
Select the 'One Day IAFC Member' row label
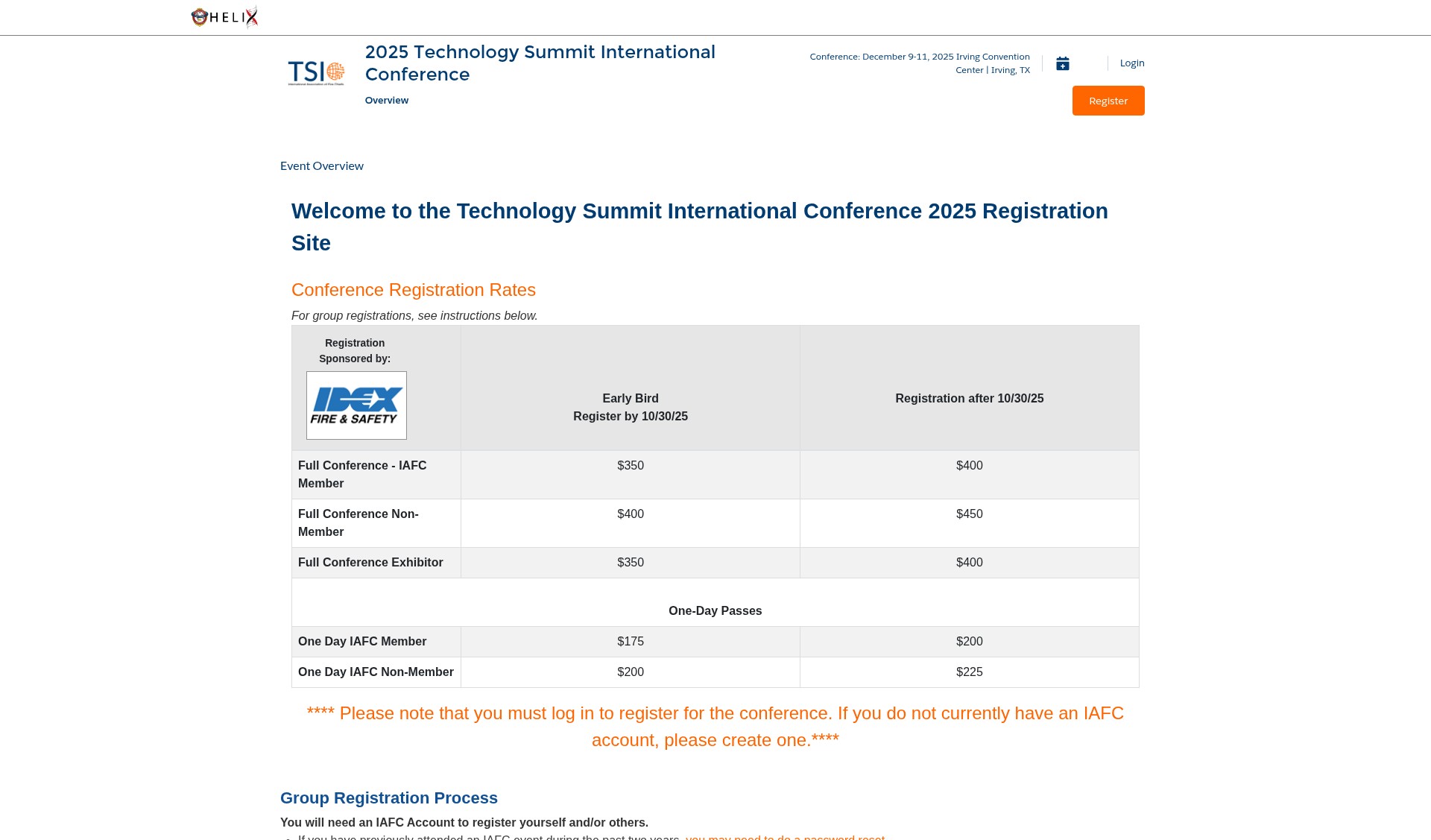coord(376,642)
